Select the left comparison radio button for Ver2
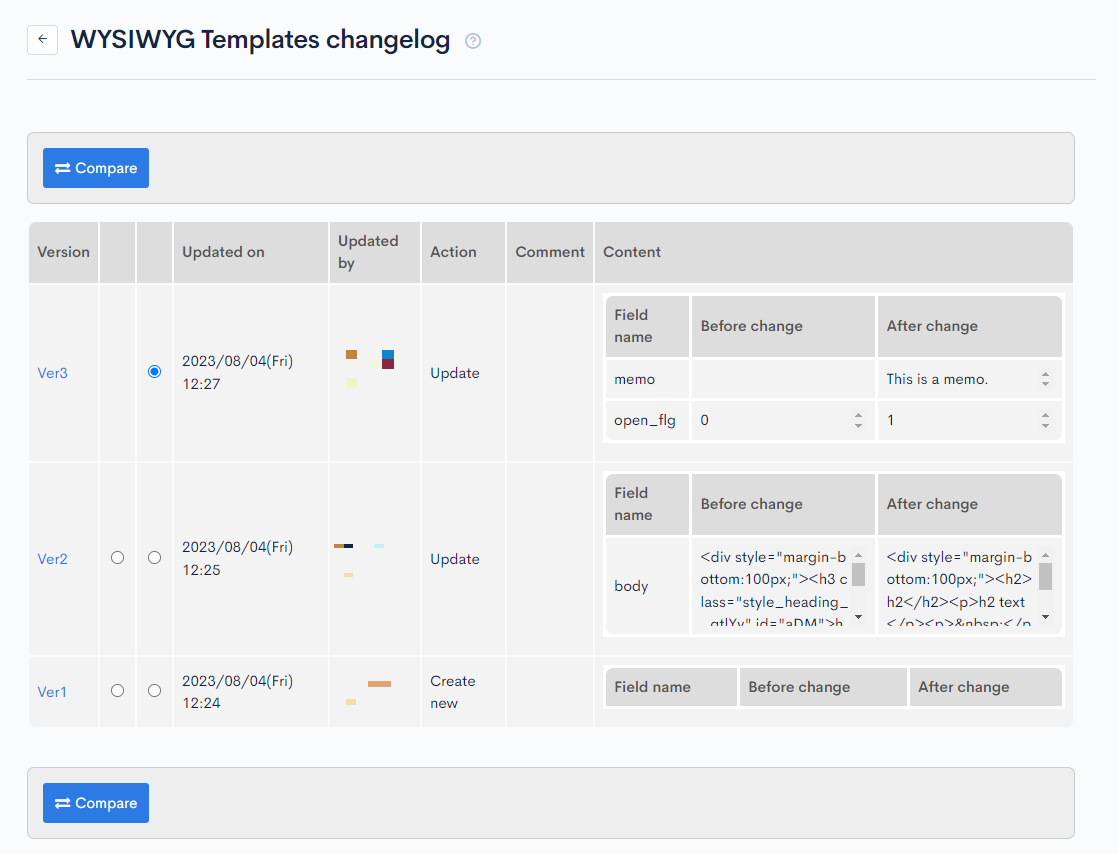Image resolution: width=1118 pixels, height=854 pixels. point(117,557)
